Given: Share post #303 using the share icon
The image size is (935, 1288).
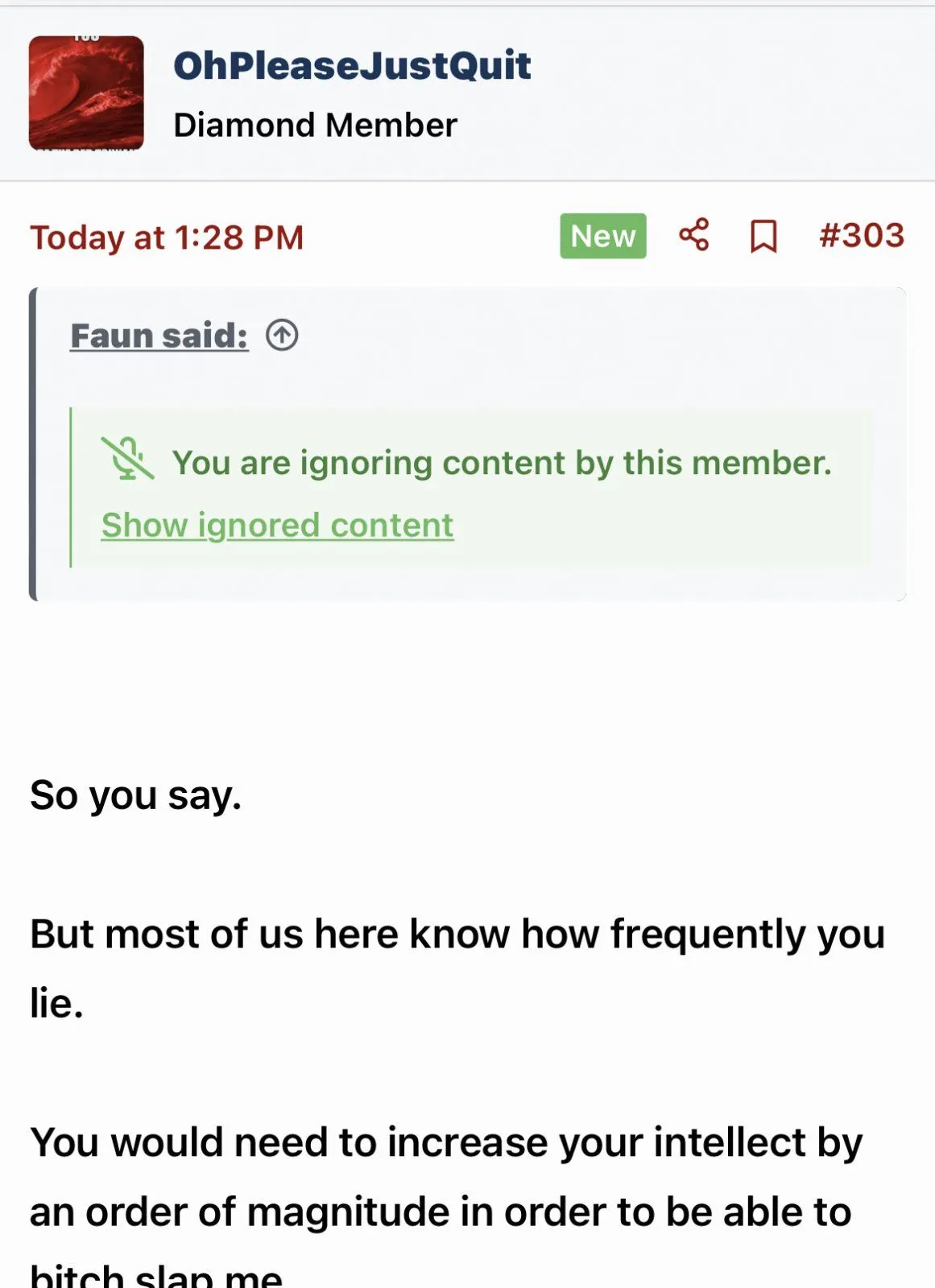Looking at the screenshot, I should click(693, 236).
